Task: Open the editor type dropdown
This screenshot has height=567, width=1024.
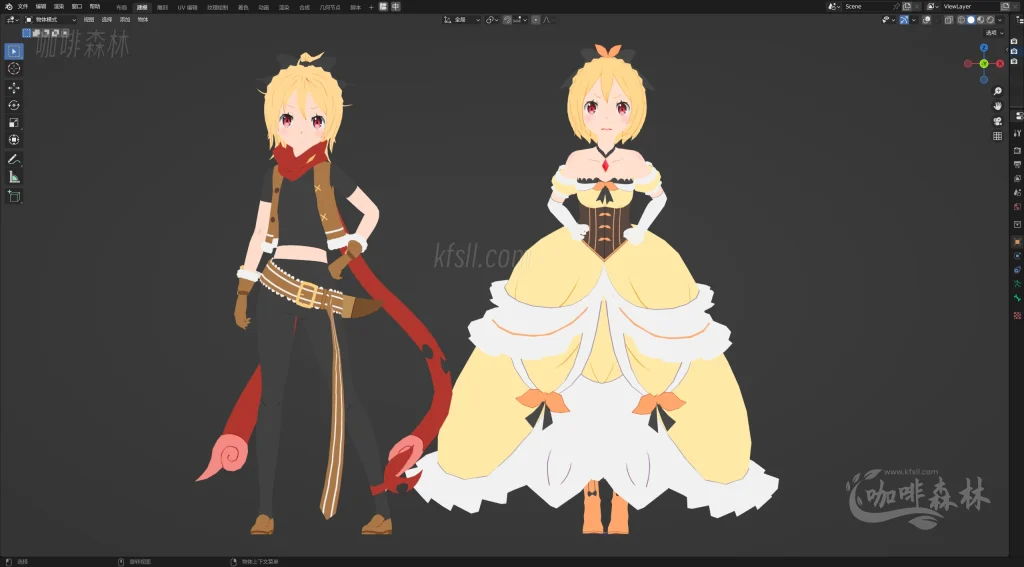Action: 12,20
